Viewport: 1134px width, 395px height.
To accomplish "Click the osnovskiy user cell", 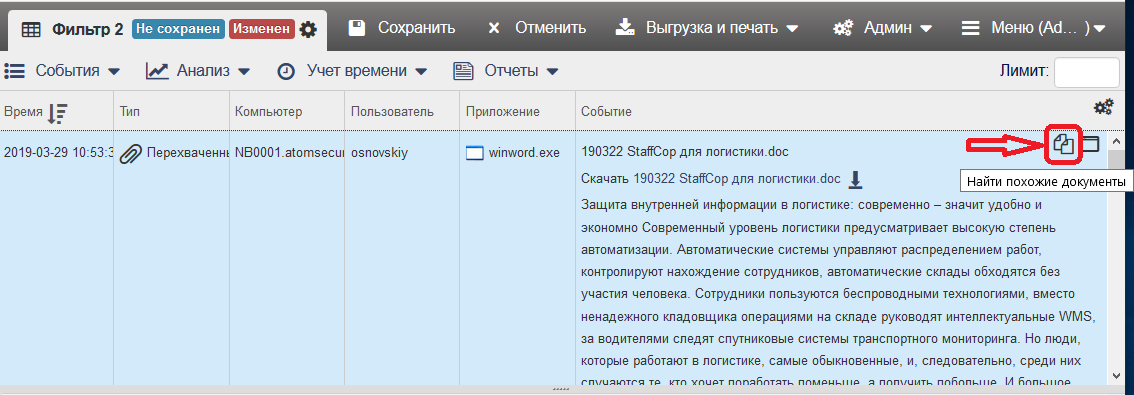I will pyautogui.click(x=380, y=153).
